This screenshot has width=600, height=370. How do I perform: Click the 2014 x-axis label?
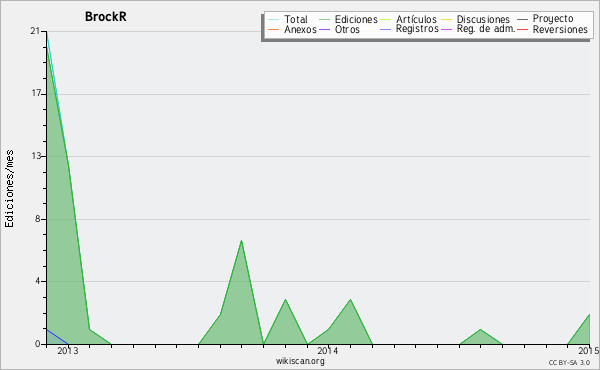(328, 351)
